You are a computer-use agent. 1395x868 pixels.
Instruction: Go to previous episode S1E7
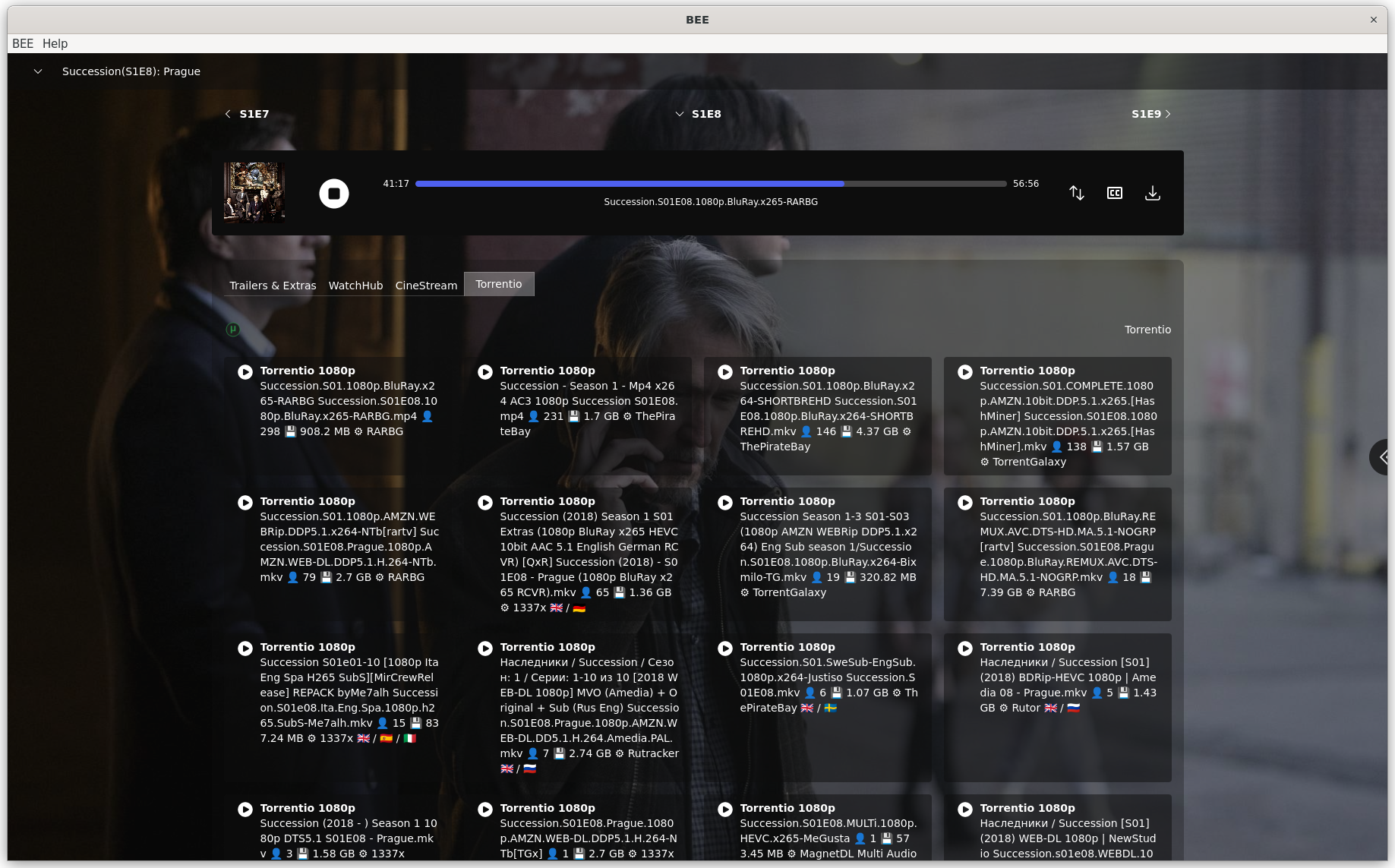pyautogui.click(x=247, y=114)
